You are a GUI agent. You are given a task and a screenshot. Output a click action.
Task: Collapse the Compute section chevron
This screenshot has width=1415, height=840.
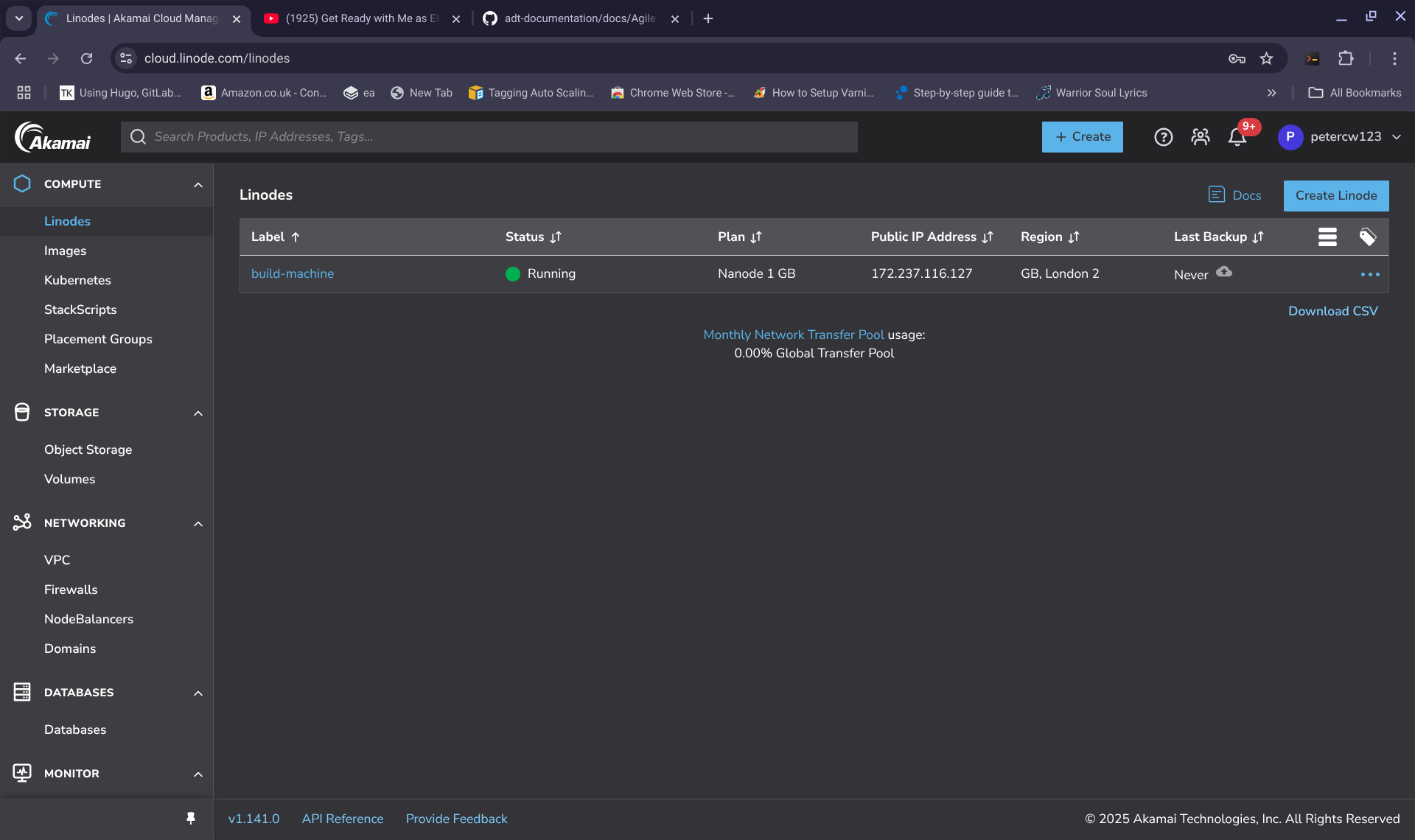(198, 184)
